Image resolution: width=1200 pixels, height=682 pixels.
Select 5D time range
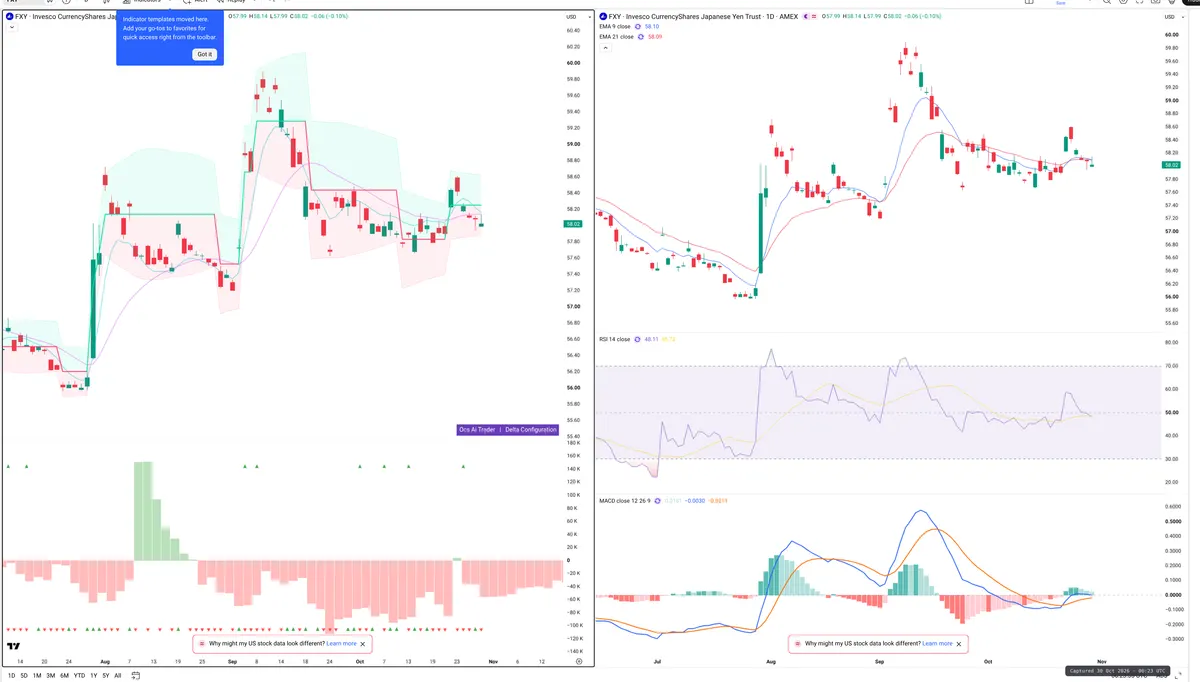tap(24, 676)
